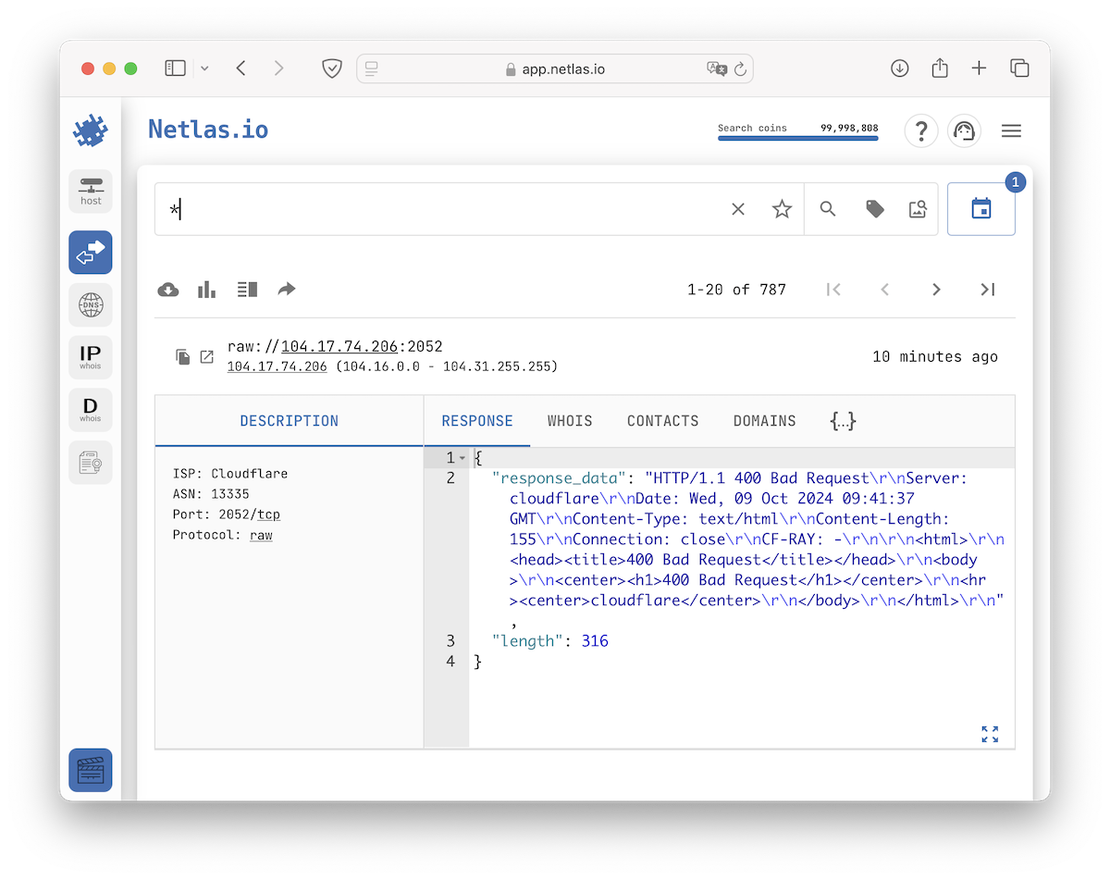
Task: Open the host search sidebar icon
Action: point(90,190)
